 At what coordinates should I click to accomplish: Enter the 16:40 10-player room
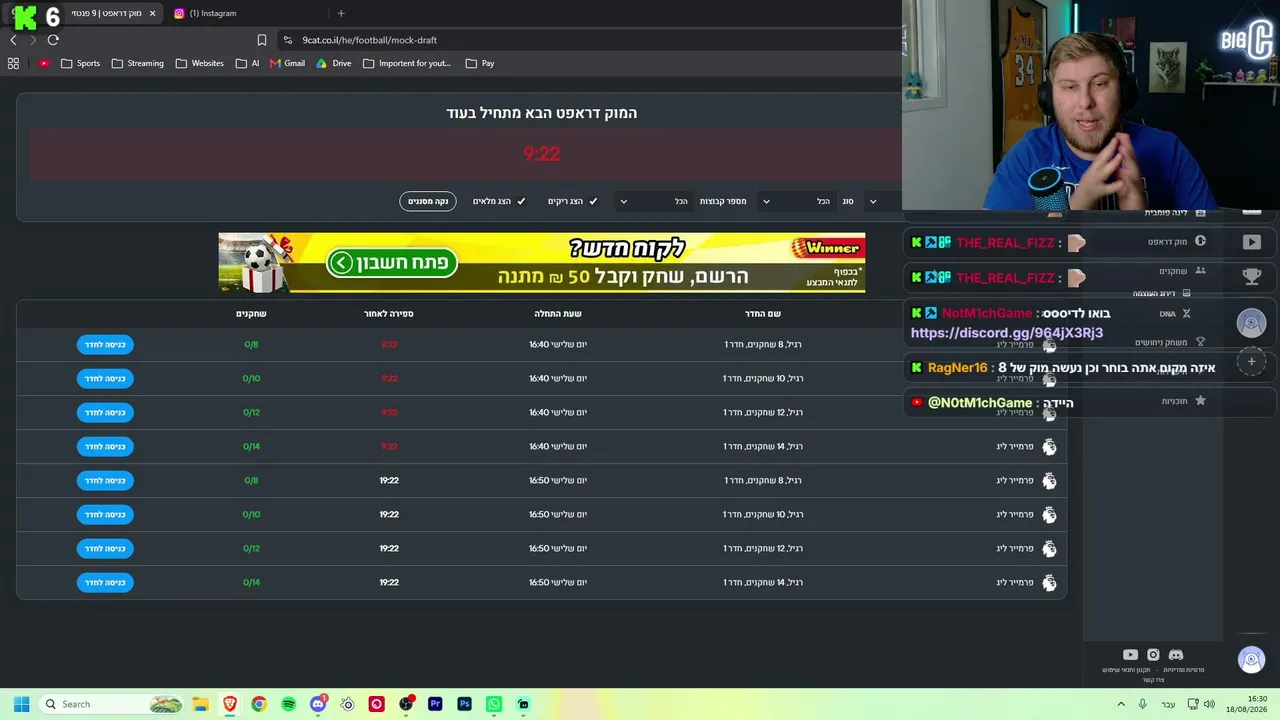pyautogui.click(x=105, y=378)
